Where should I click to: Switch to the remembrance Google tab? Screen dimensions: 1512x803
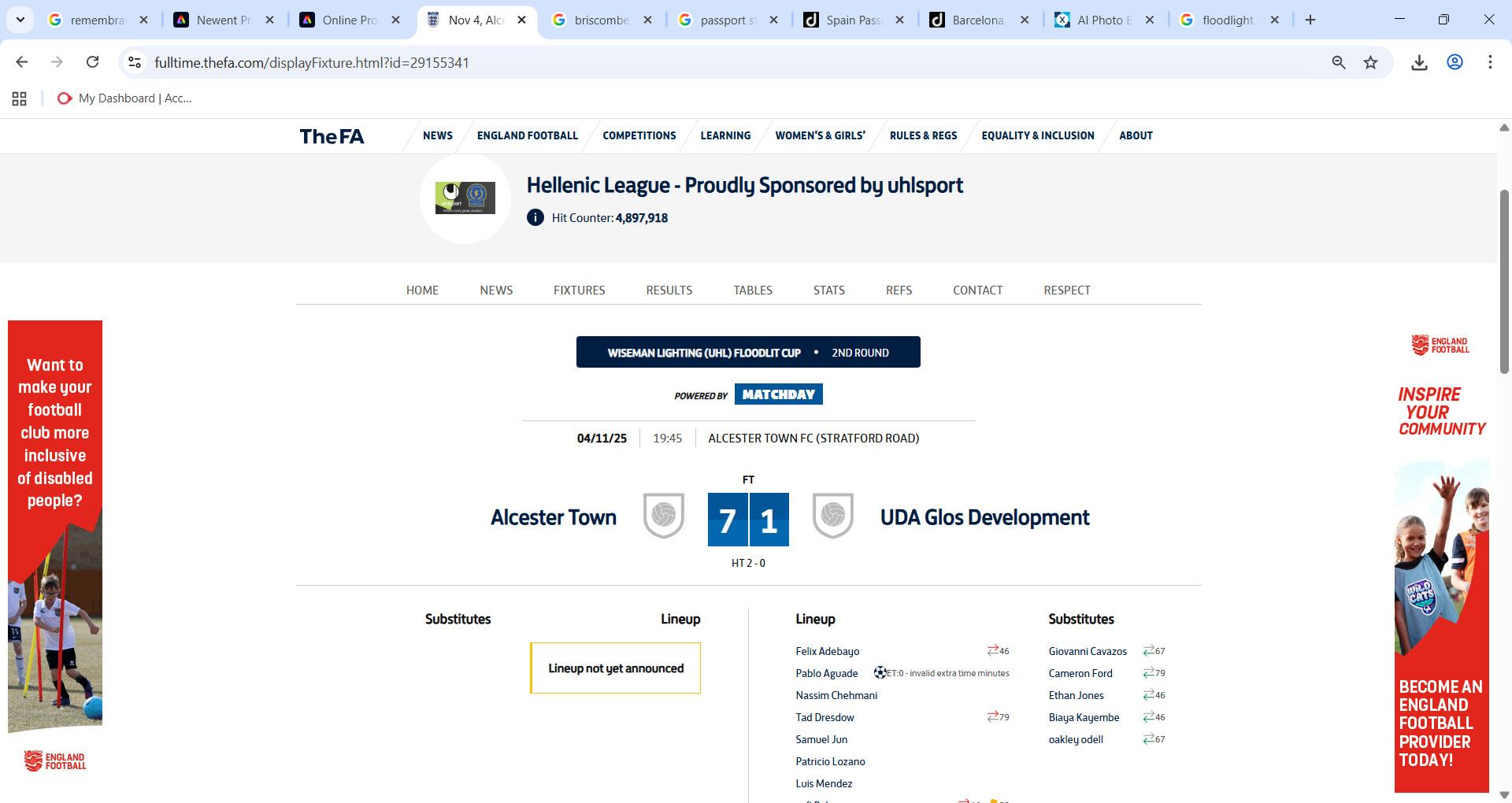98,20
